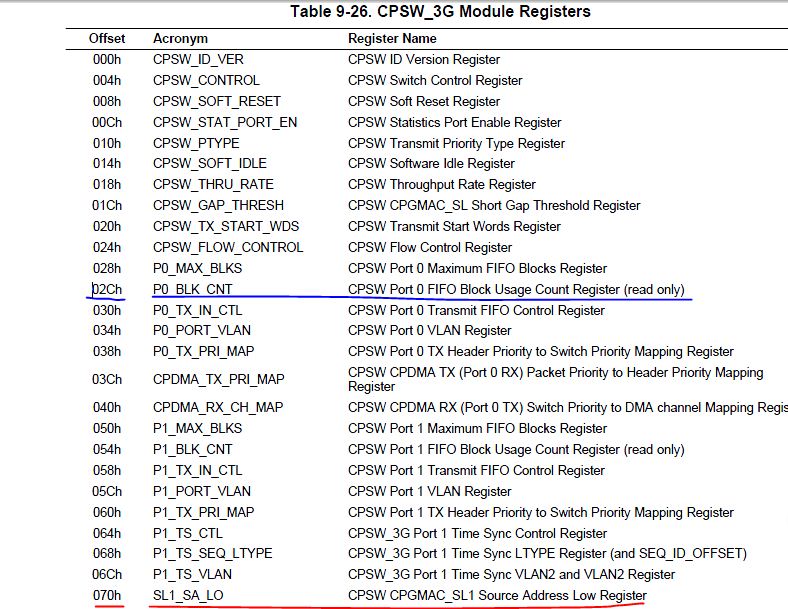Click the acronym 'CPSW_GAP_THRESH'
Screen dimensions: 788x609
click(218, 206)
